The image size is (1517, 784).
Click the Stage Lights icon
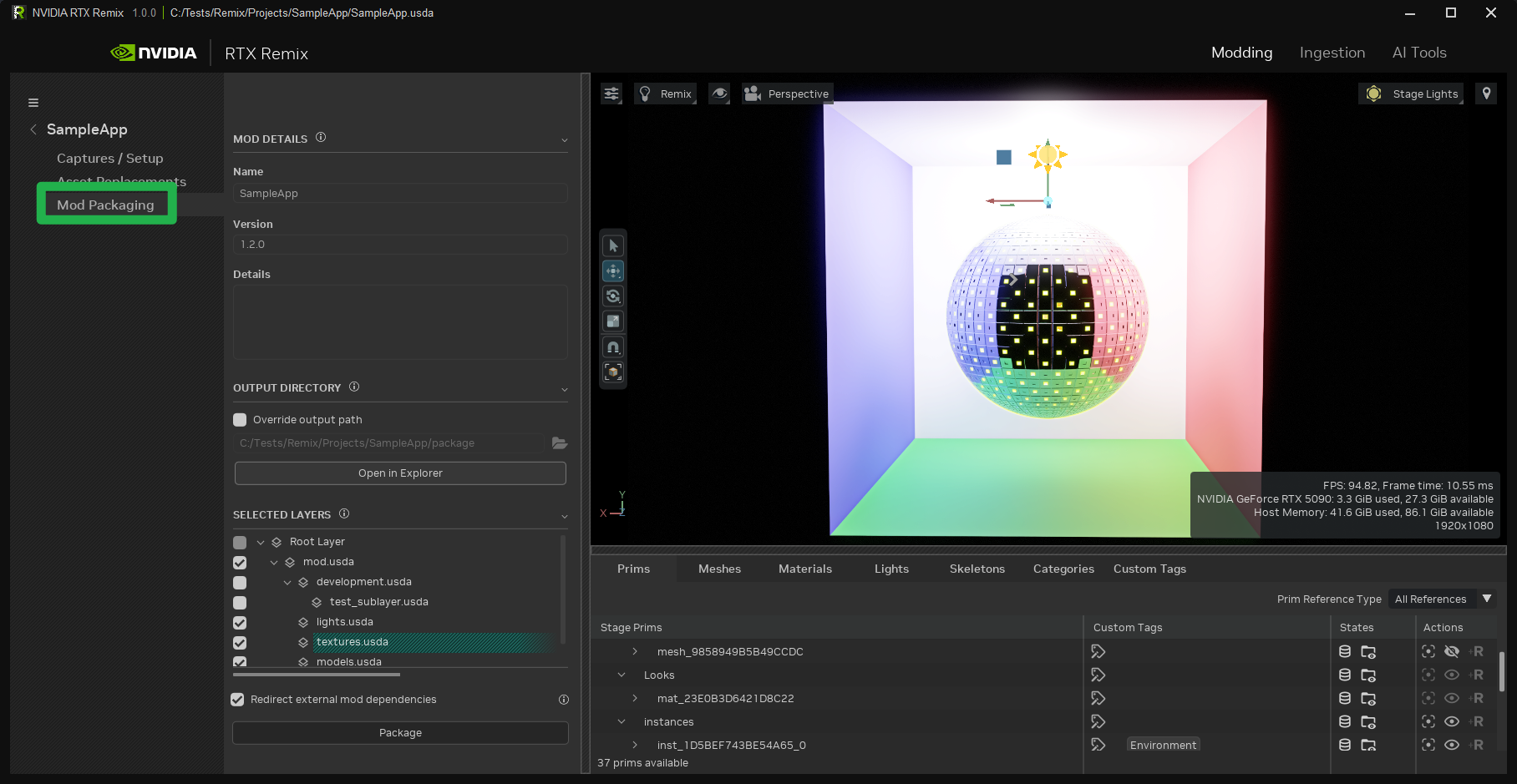click(1372, 94)
